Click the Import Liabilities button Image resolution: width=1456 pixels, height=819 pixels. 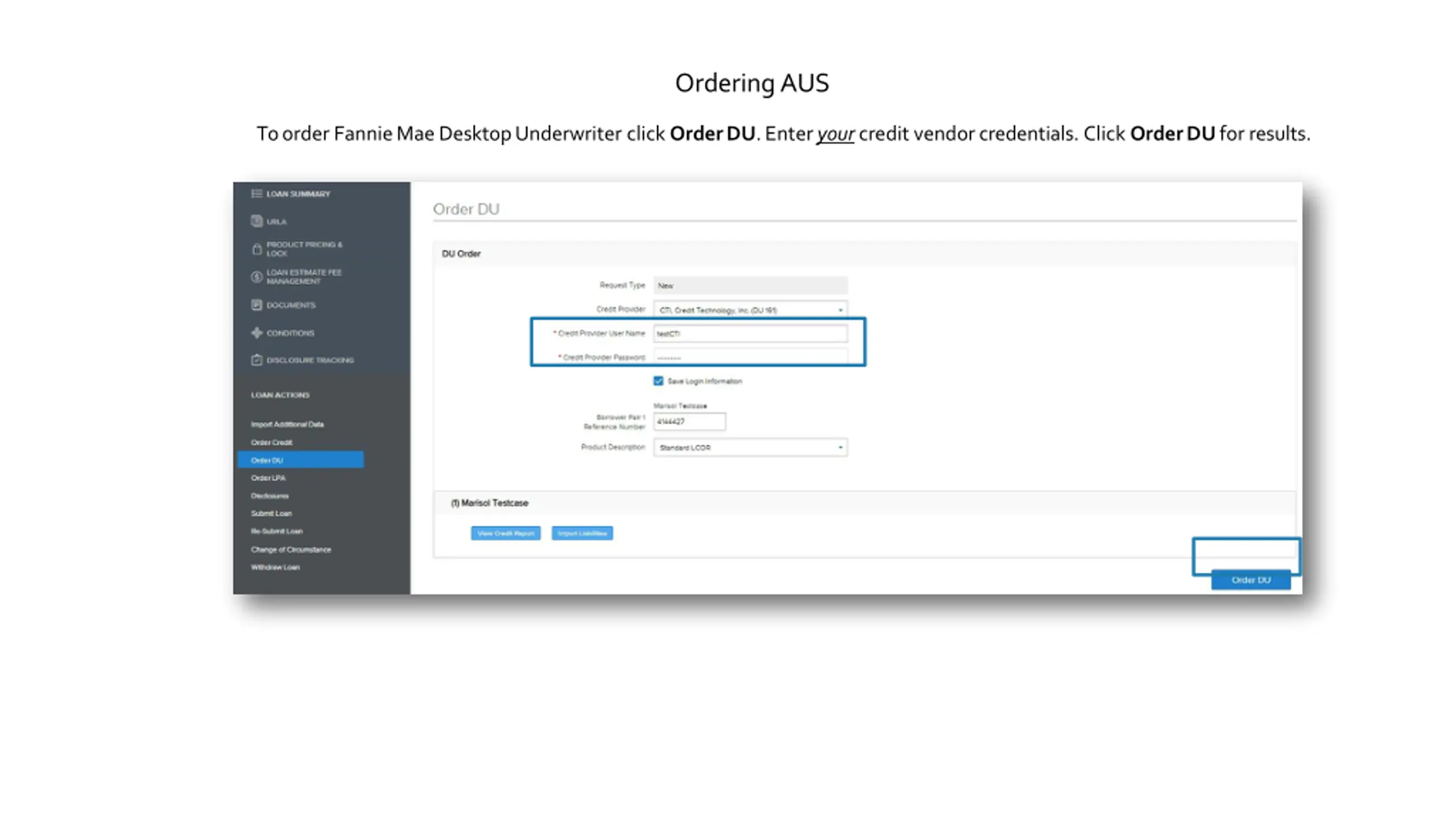pos(582,533)
